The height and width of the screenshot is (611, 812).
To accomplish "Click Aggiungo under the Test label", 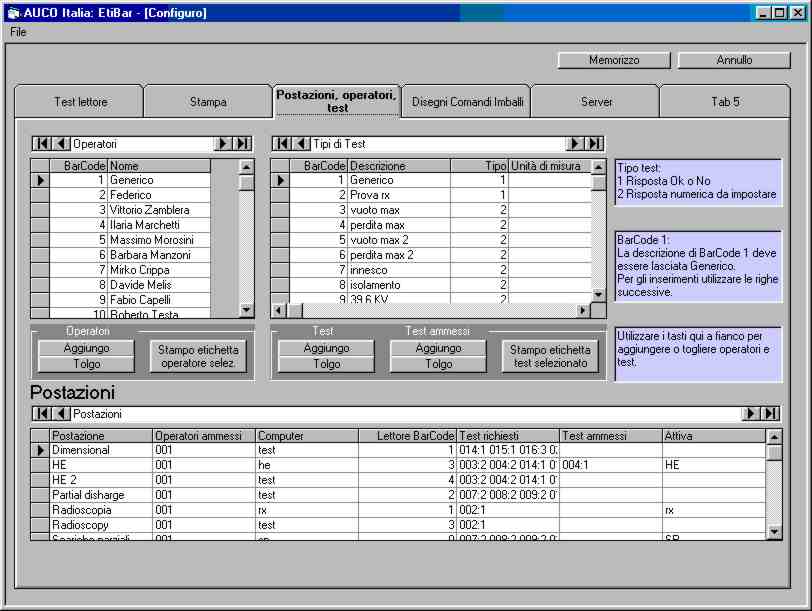I will coord(326,348).
